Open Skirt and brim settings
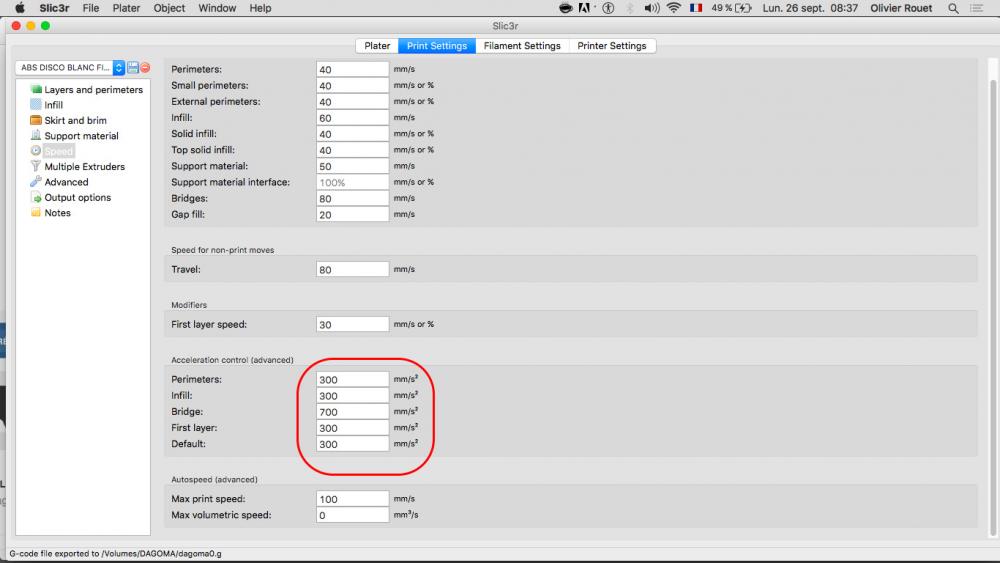This screenshot has height=563, width=1000. click(75, 121)
